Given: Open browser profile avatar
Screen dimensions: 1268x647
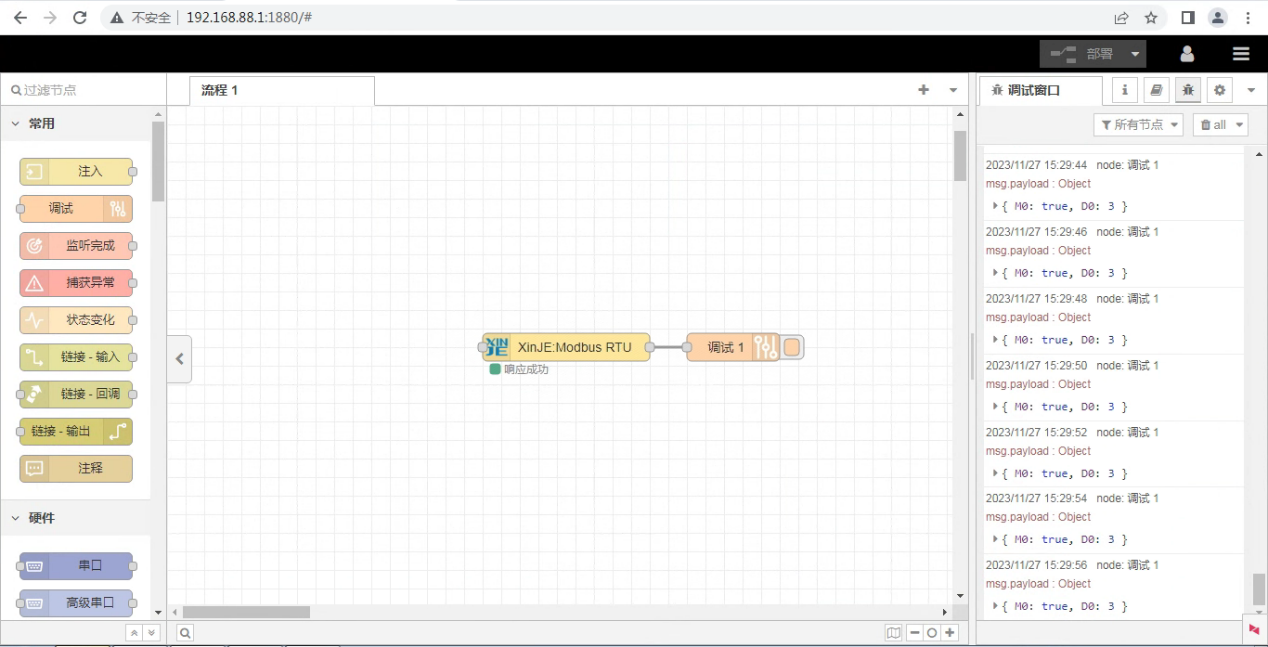Looking at the screenshot, I should click(1218, 17).
